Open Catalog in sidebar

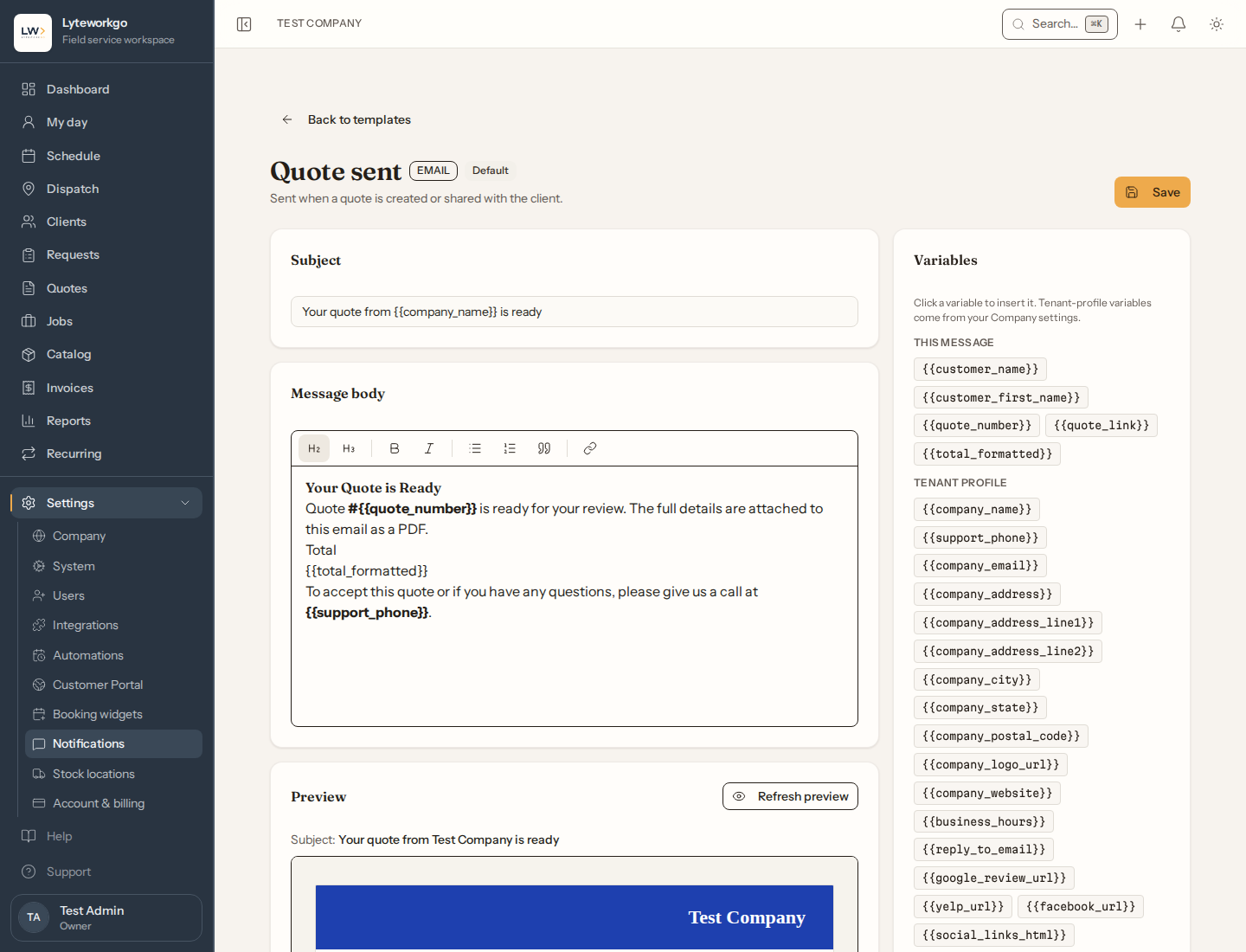(x=107, y=354)
